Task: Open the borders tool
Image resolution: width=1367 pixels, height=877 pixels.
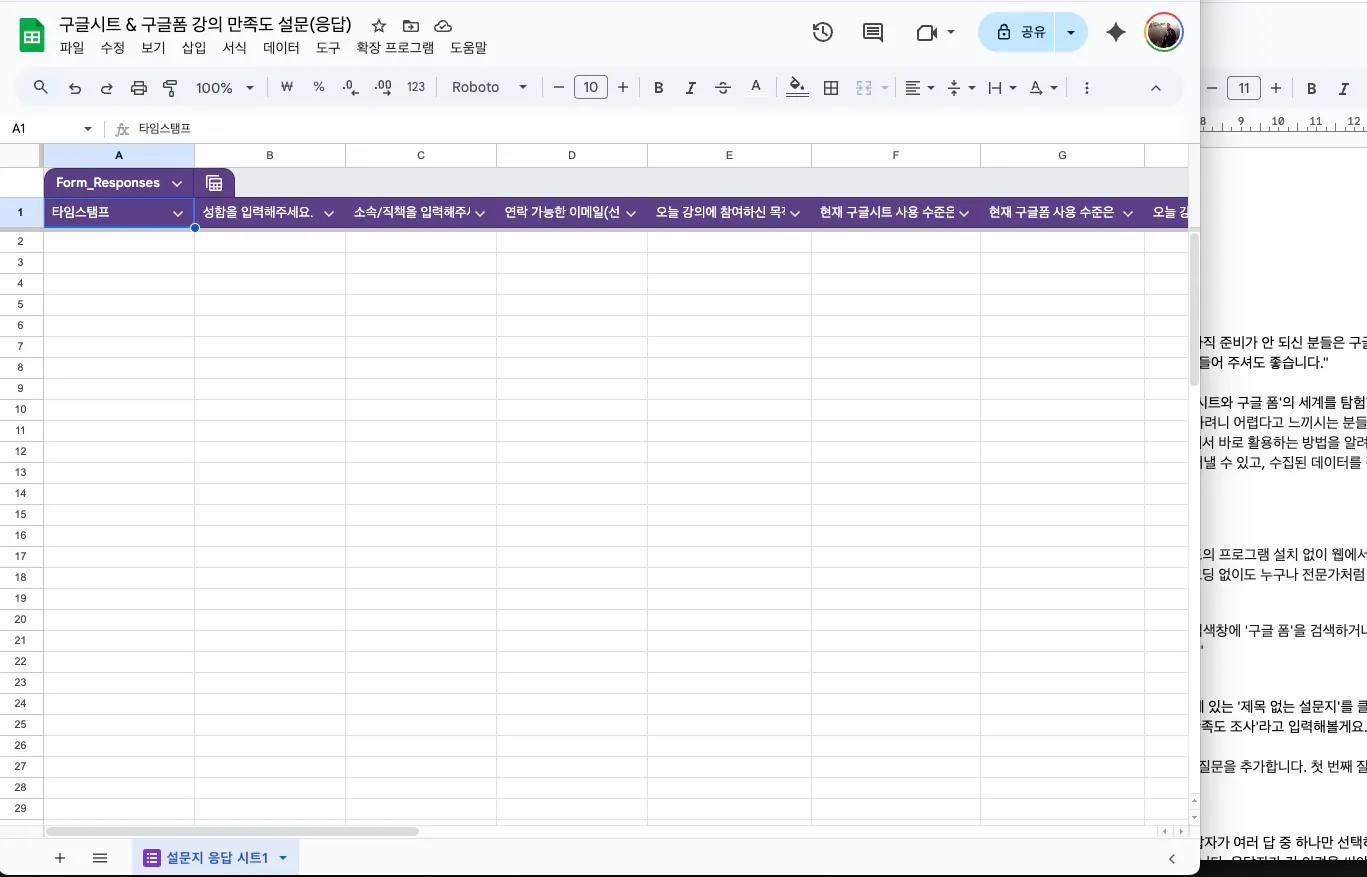Action: [830, 88]
